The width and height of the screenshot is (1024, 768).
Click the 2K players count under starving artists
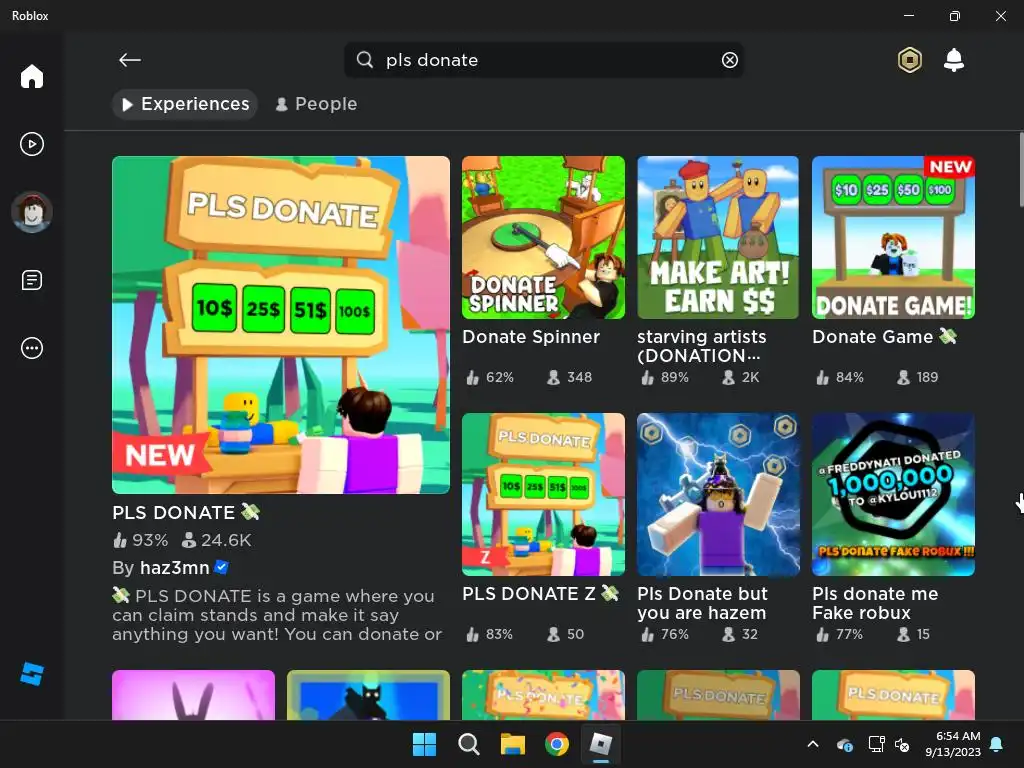[741, 377]
